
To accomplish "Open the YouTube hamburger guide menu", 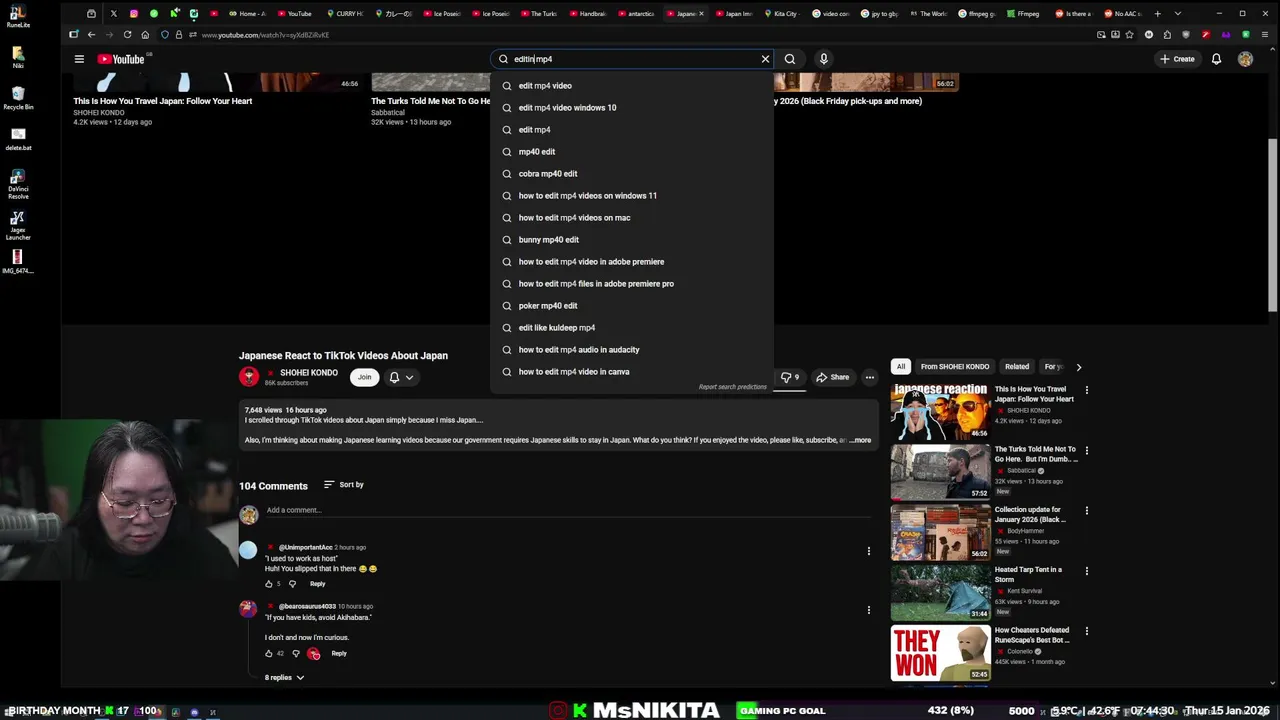I will click(x=79, y=59).
